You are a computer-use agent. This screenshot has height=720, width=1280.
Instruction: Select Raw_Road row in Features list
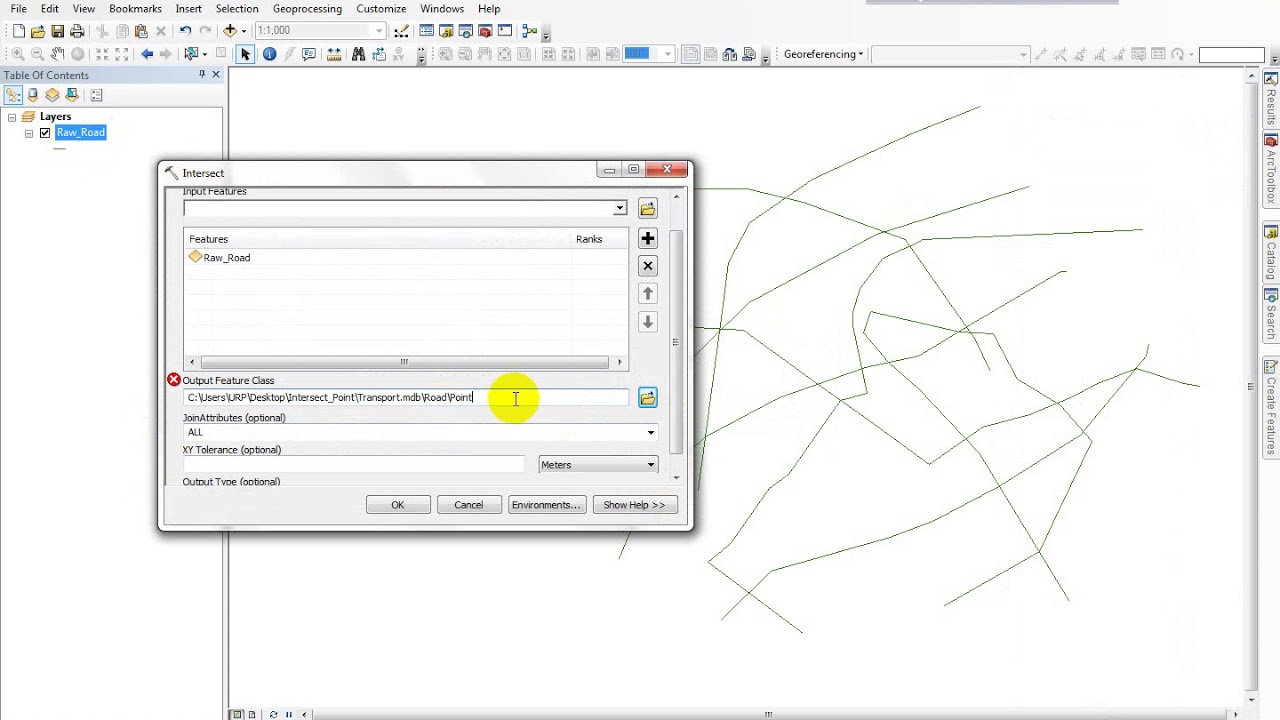point(405,258)
